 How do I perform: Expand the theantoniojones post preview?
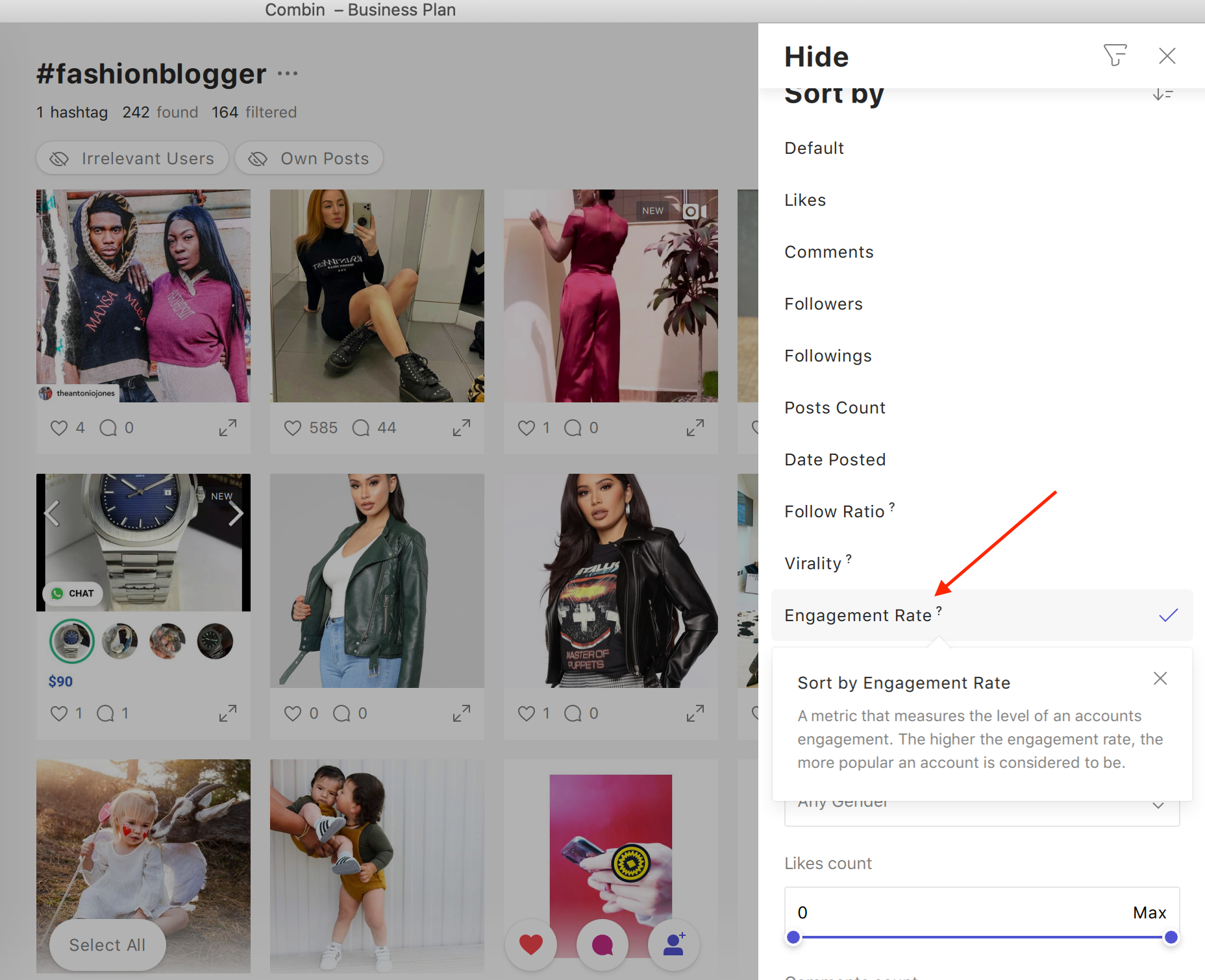tap(228, 428)
